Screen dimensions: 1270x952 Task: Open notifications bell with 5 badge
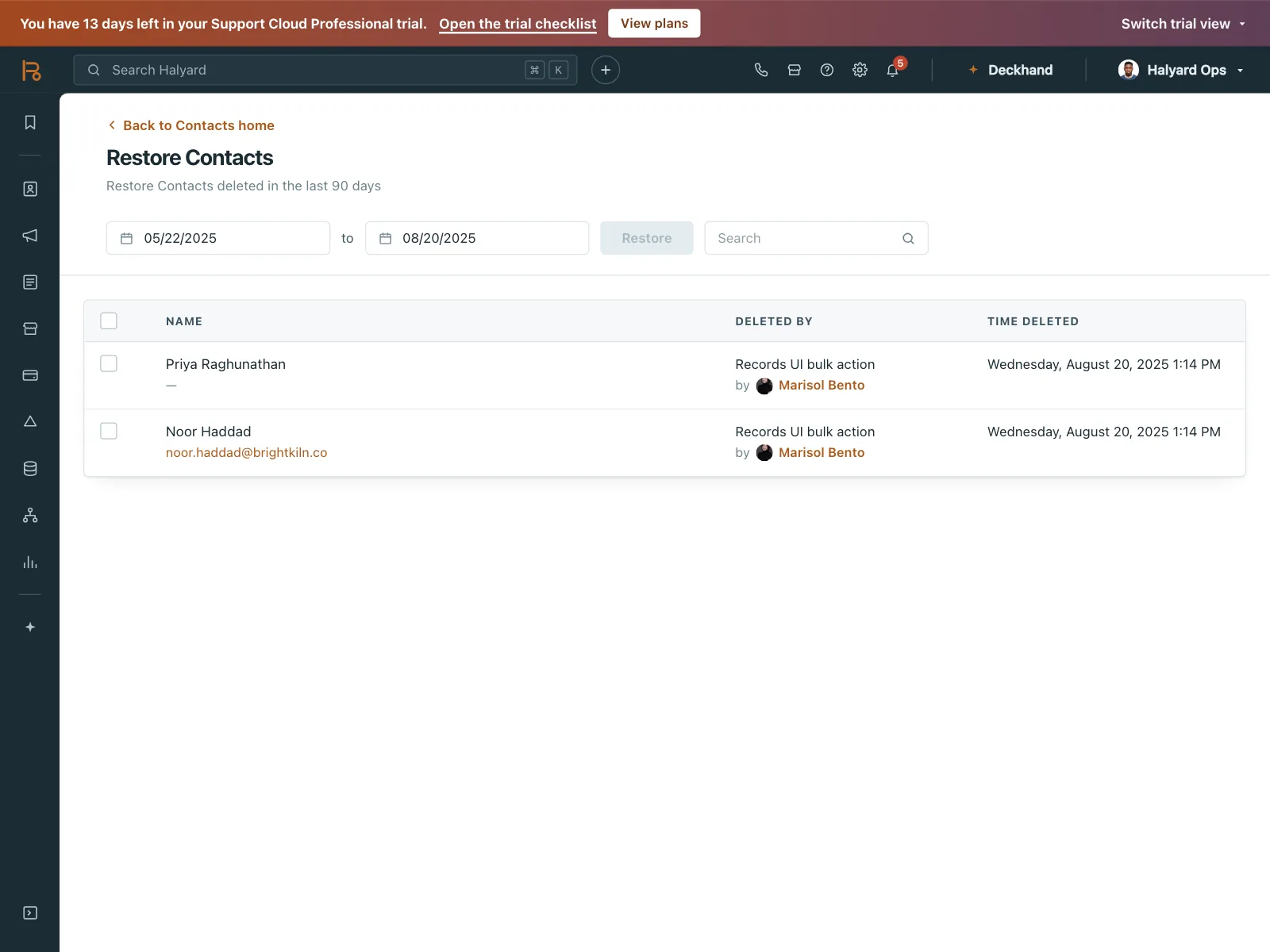pos(894,69)
